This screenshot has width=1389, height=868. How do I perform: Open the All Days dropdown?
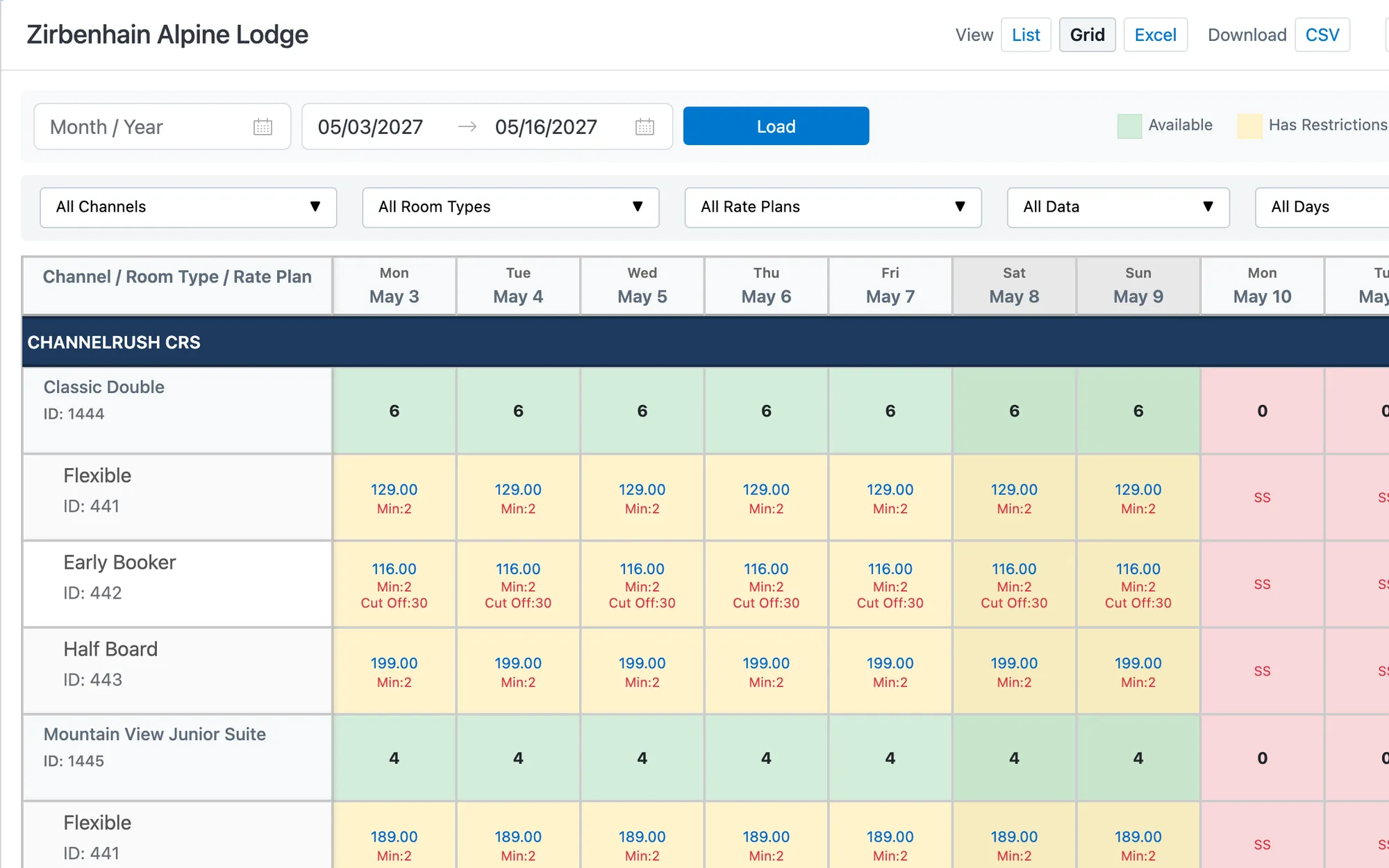tap(1322, 207)
